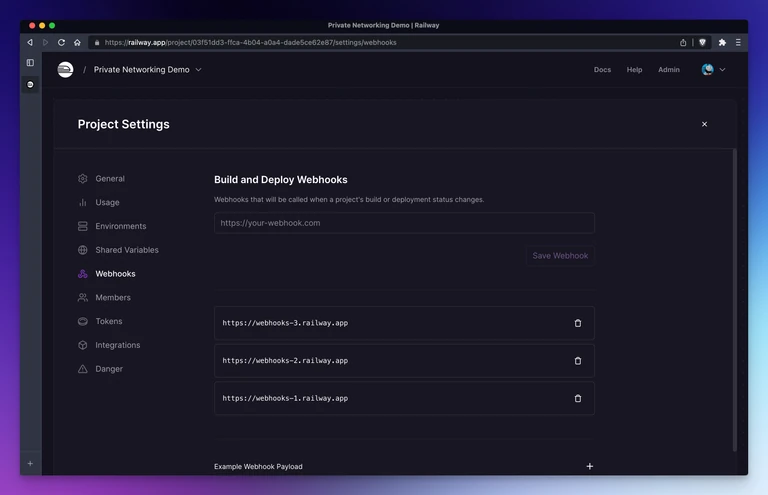Image resolution: width=768 pixels, height=495 pixels.
Task: Open the user avatar account menu
Action: coord(713,70)
